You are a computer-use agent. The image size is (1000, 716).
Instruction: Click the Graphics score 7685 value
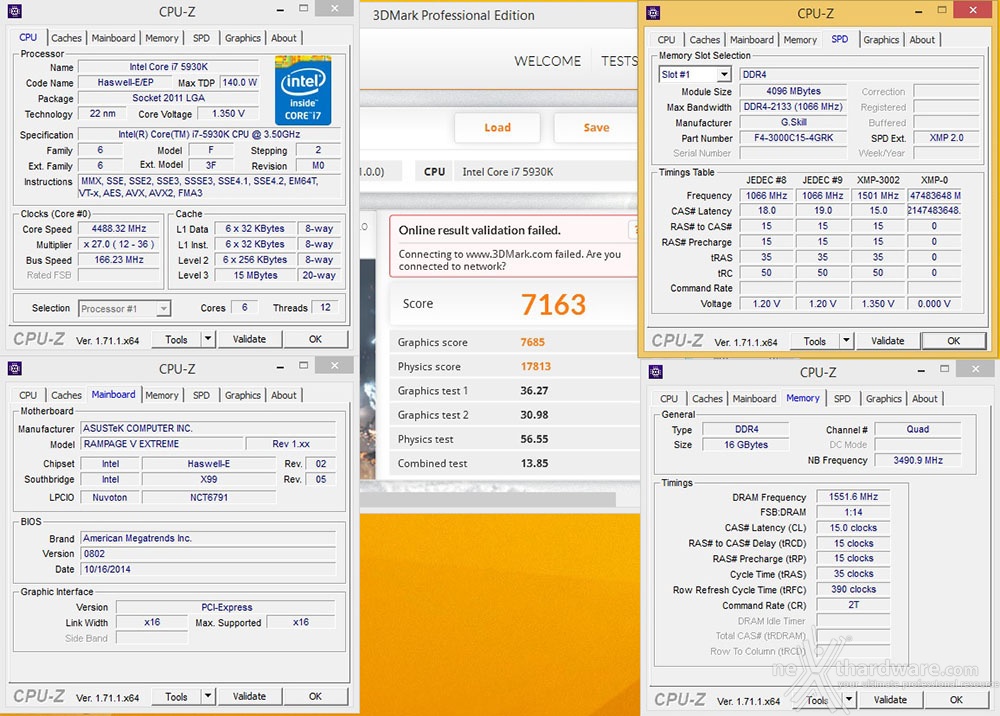point(533,342)
